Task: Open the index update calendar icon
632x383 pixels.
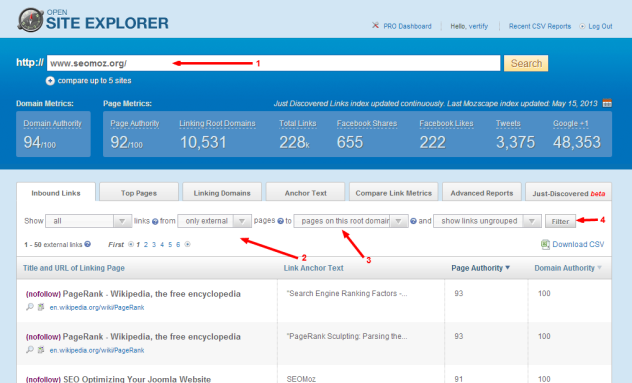Action: click(607, 103)
